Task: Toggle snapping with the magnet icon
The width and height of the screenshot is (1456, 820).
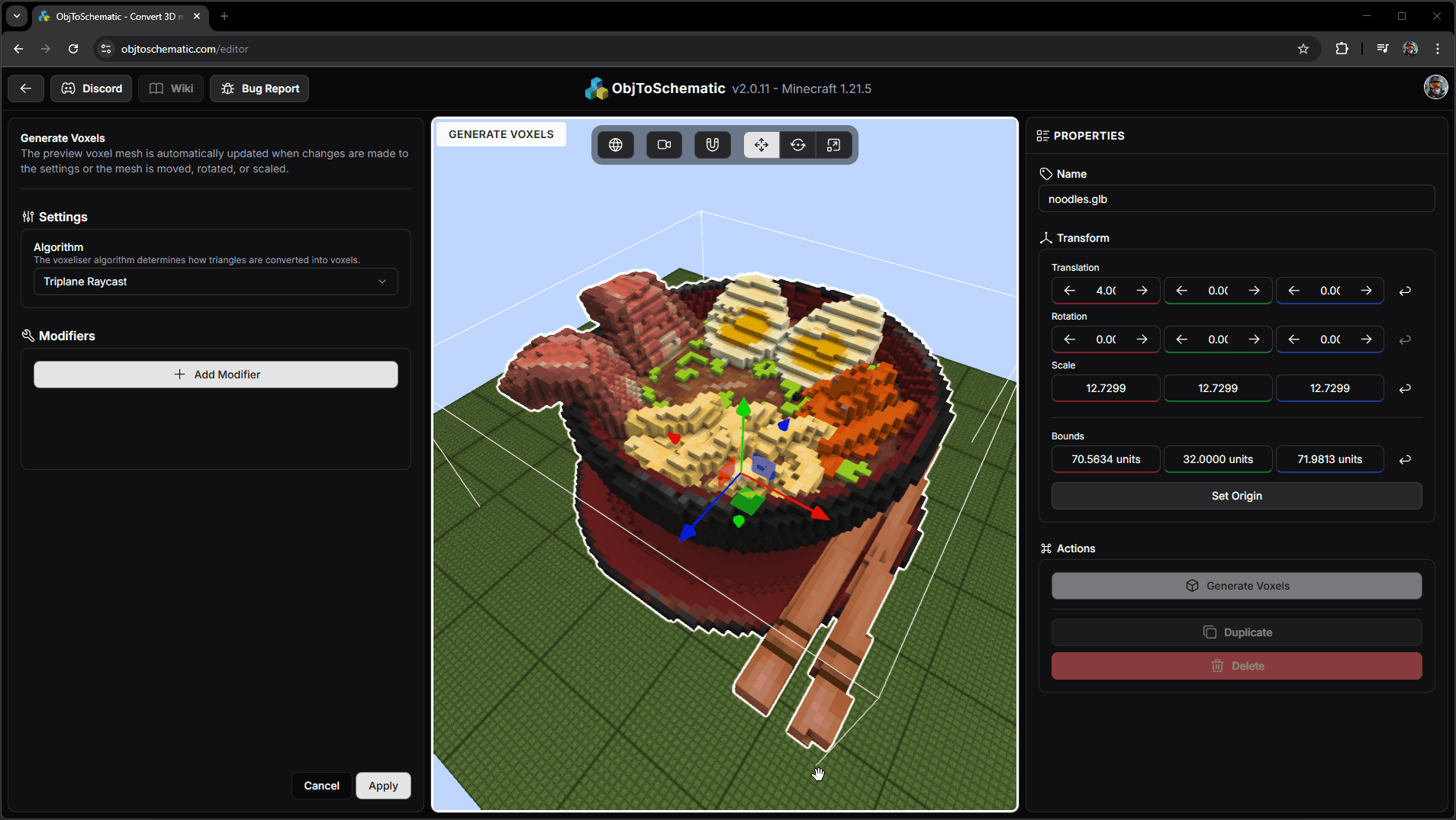Action: coord(713,145)
